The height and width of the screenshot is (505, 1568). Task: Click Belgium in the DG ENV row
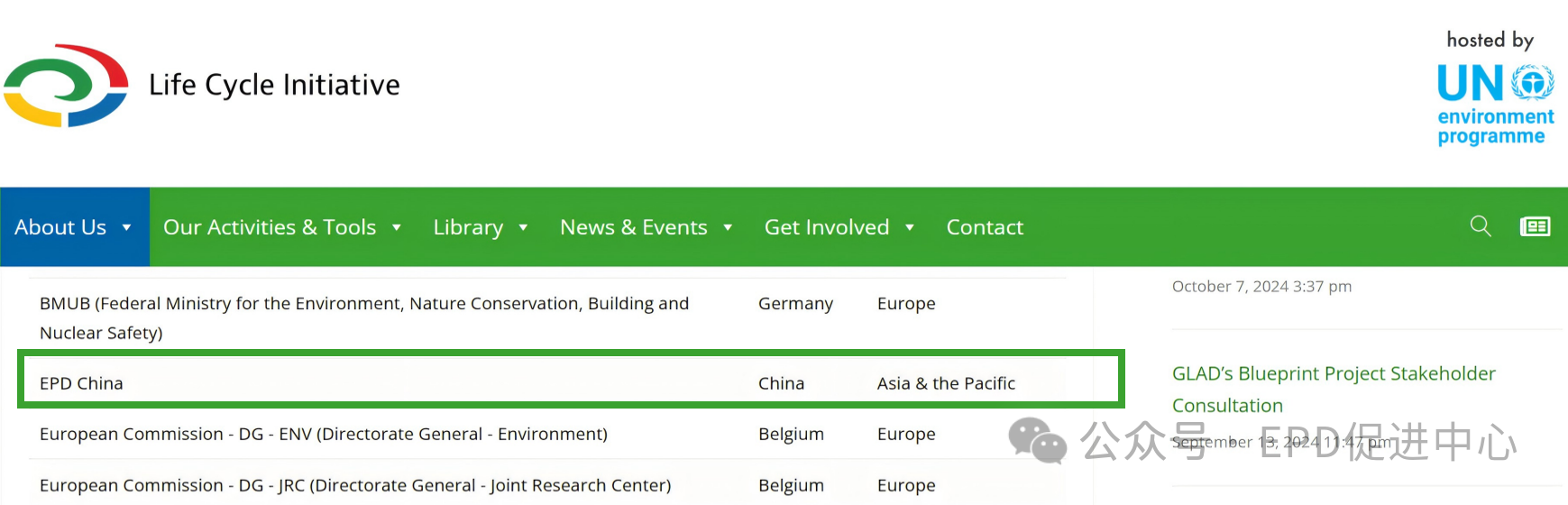(x=791, y=434)
